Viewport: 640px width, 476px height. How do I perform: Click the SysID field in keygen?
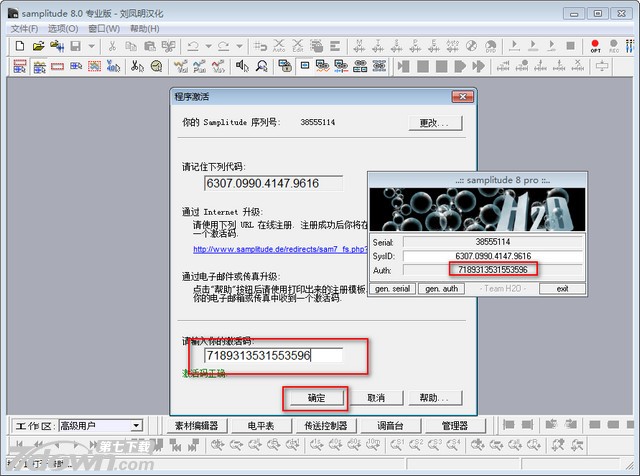[493, 256]
